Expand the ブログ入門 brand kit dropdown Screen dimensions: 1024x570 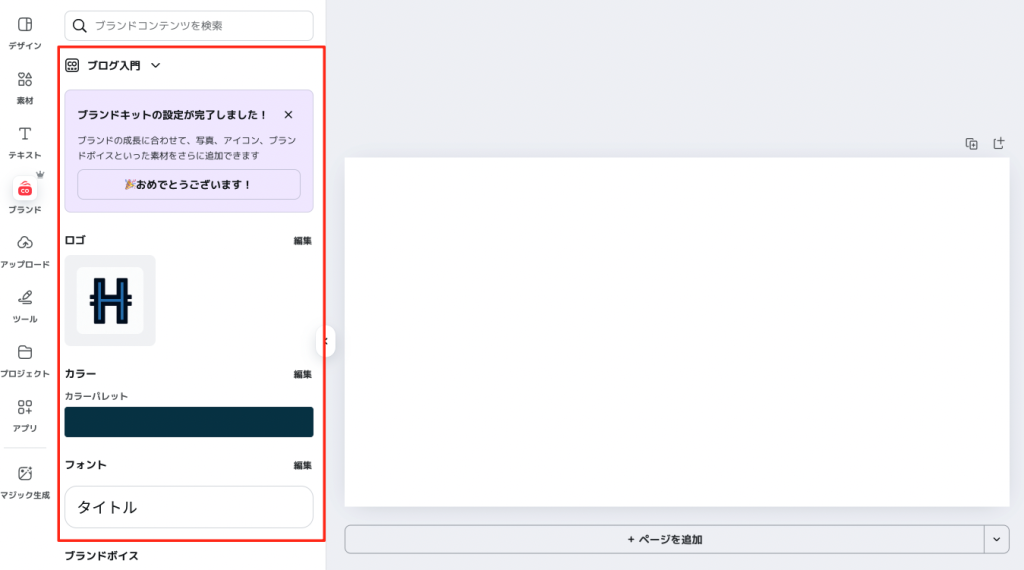point(155,66)
